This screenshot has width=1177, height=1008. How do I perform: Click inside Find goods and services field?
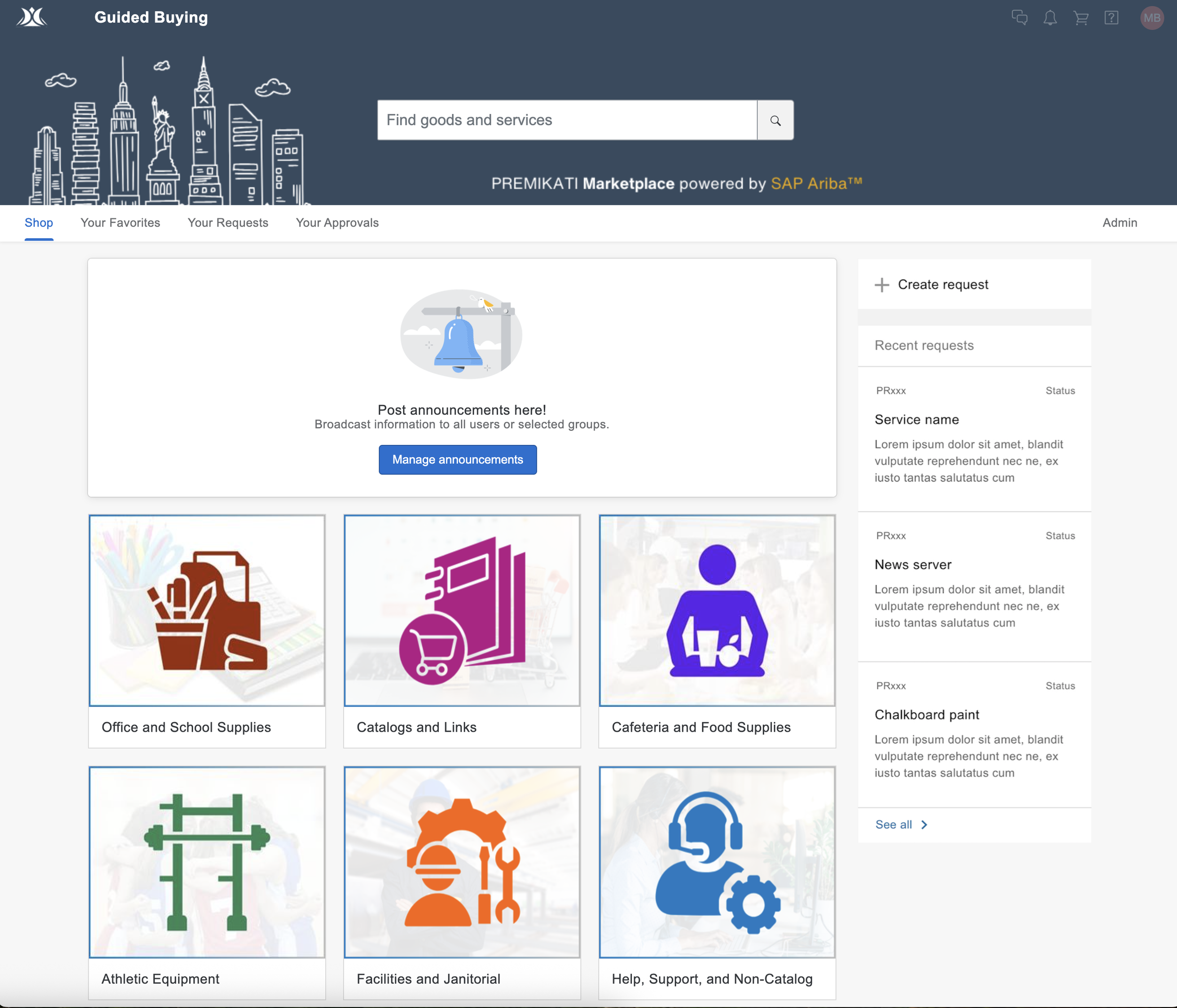tap(566, 121)
